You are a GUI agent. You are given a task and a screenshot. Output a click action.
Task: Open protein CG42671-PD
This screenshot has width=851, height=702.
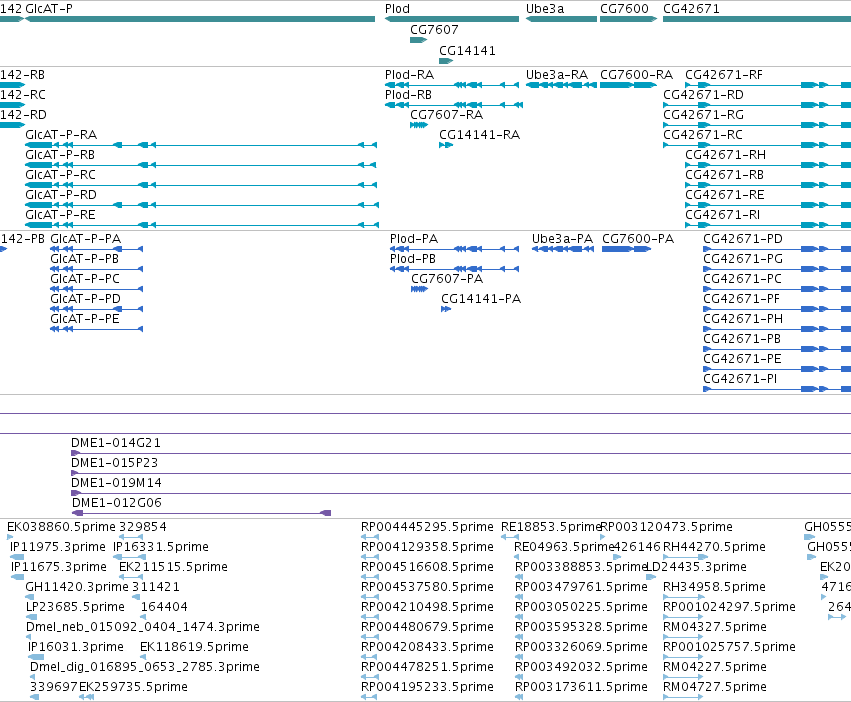(743, 239)
